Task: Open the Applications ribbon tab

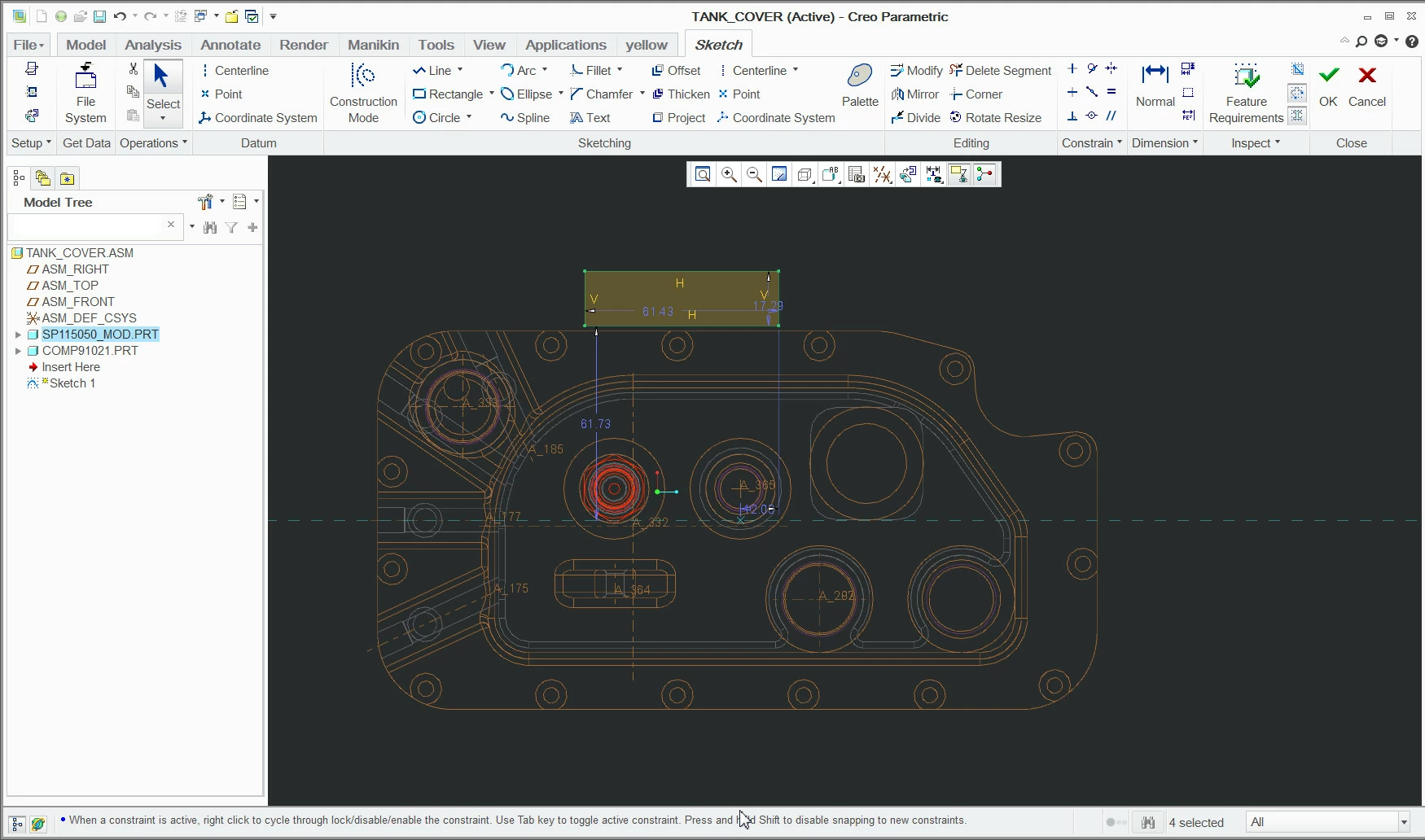Action: coord(566,45)
